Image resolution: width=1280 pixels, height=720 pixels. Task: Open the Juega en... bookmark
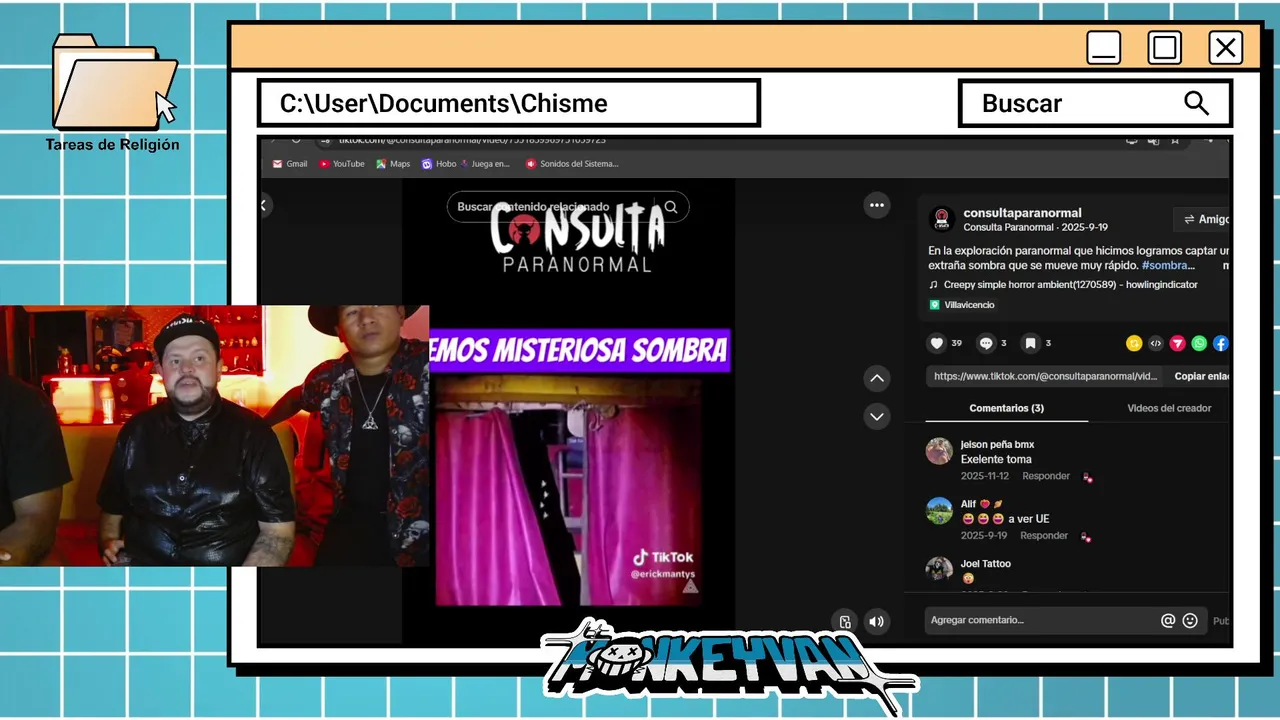coord(485,164)
